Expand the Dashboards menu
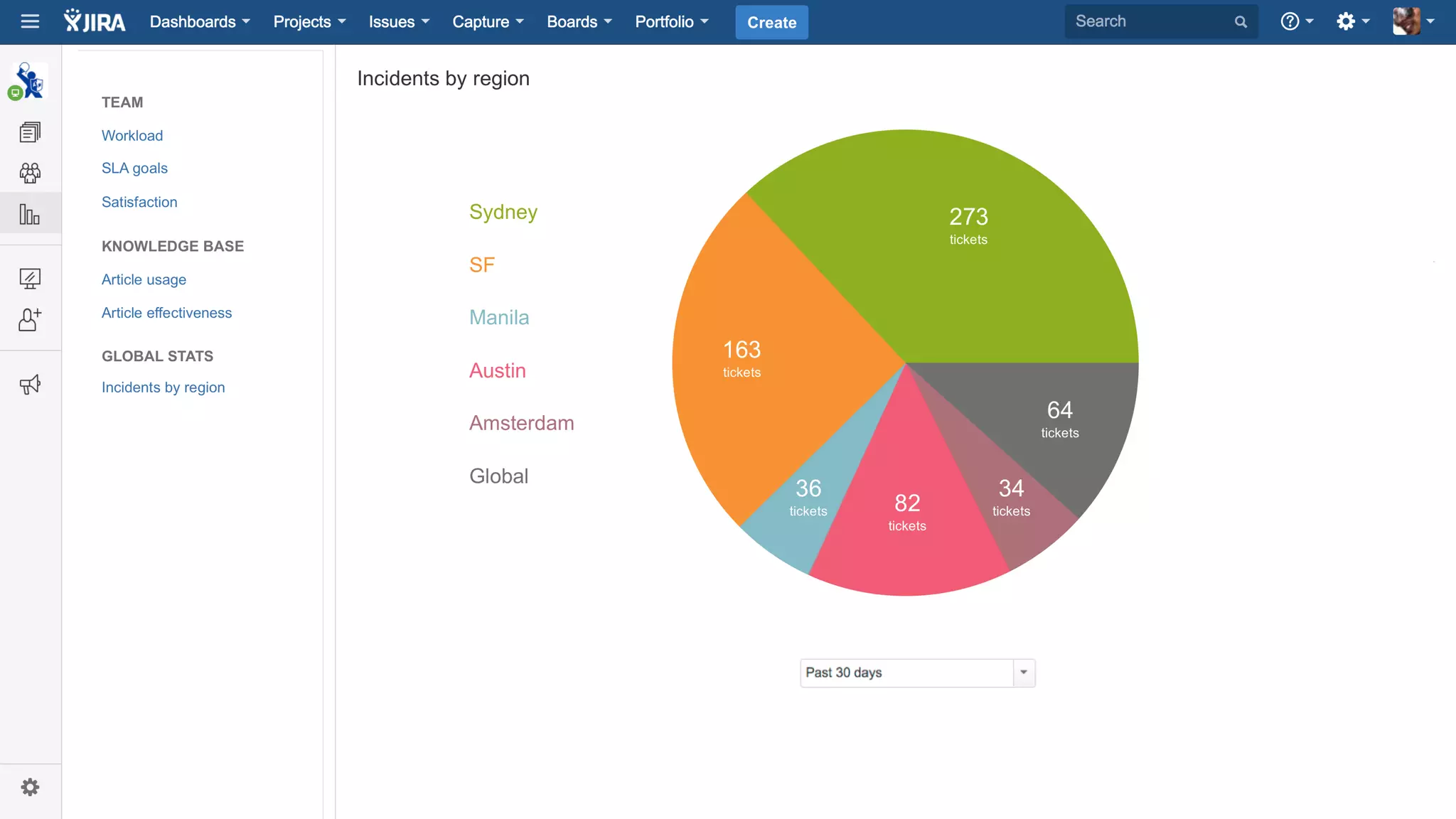Viewport: 1456px width, 819px height. click(x=200, y=22)
